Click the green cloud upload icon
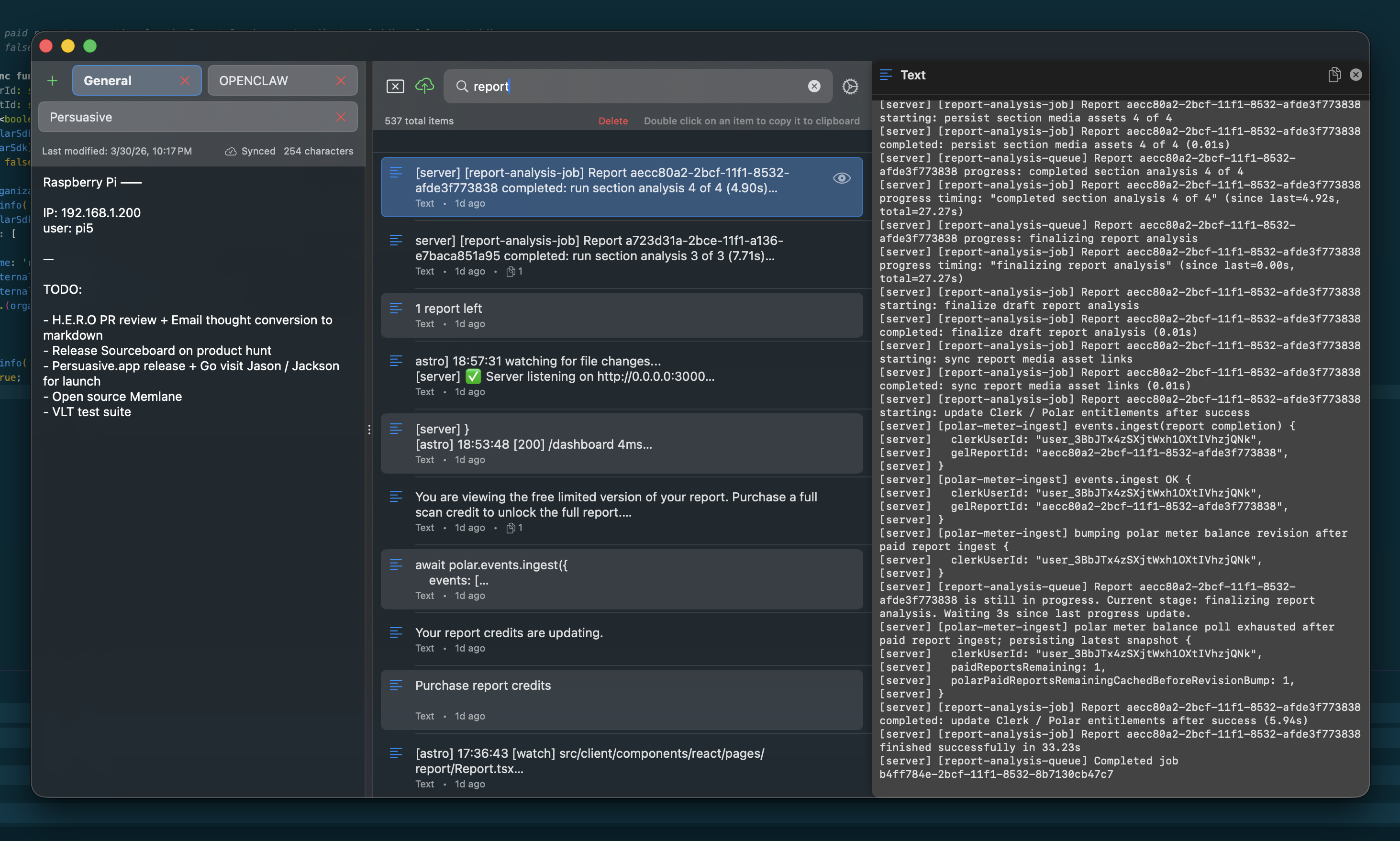Screen dimensions: 1400x841 424,86
